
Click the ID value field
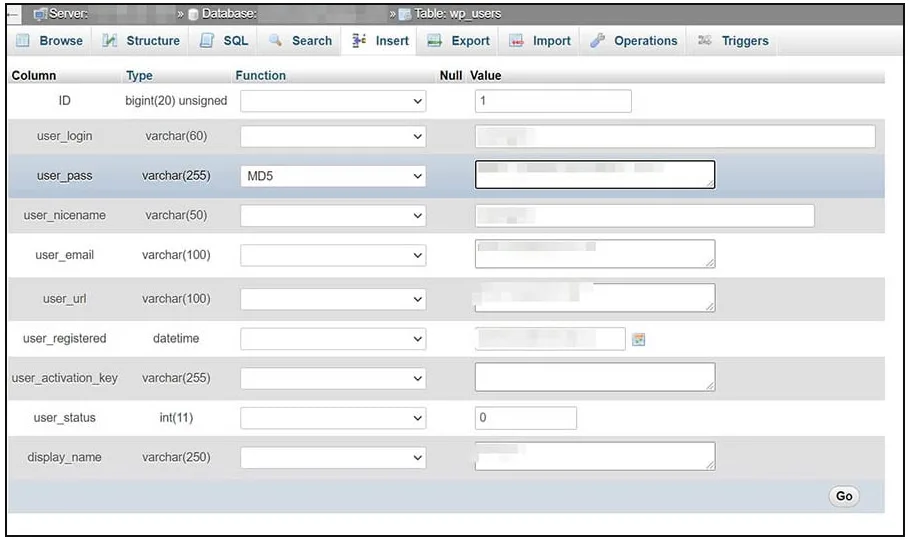tap(553, 101)
